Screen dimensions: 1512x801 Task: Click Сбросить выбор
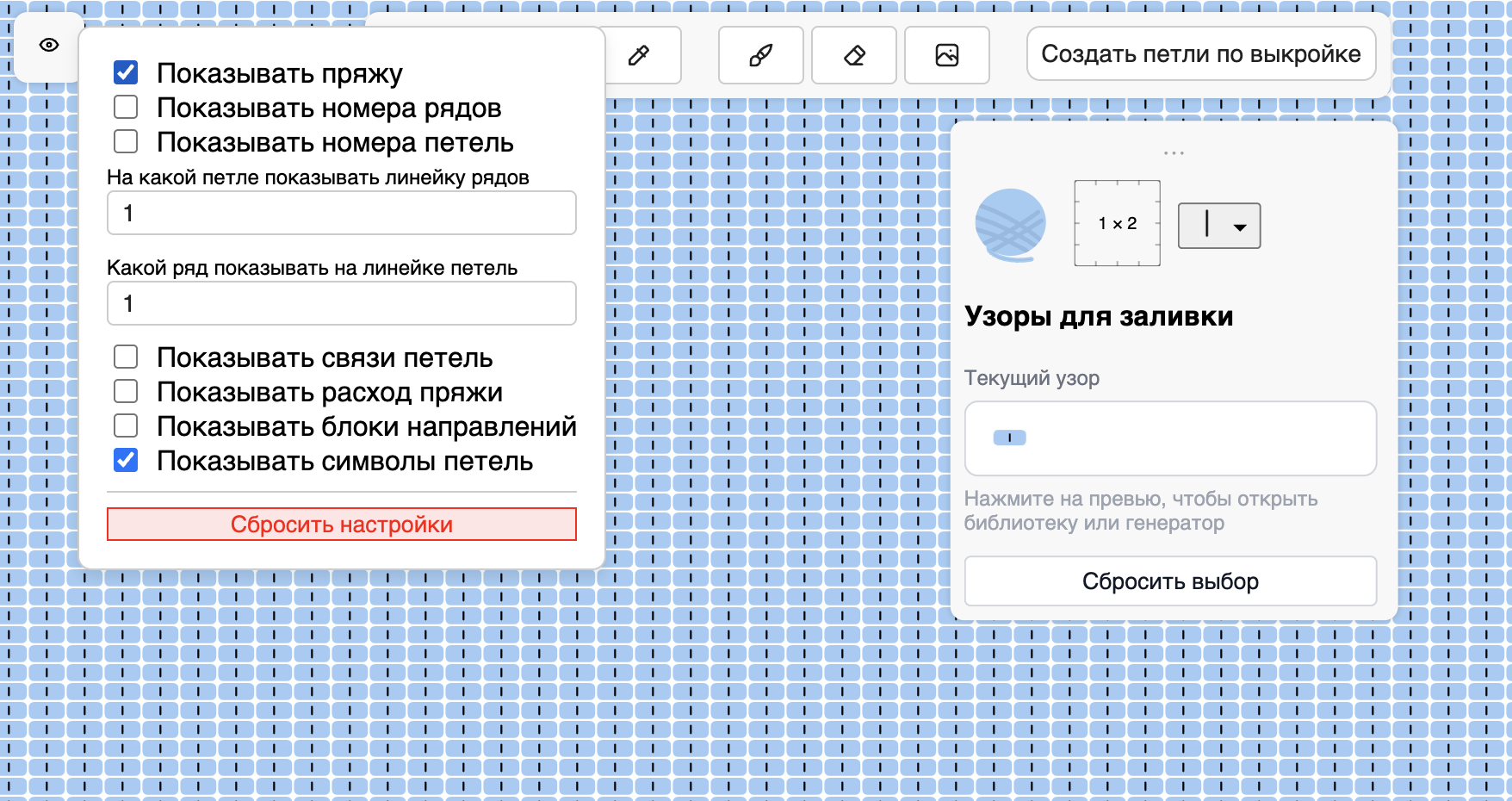tap(1170, 581)
